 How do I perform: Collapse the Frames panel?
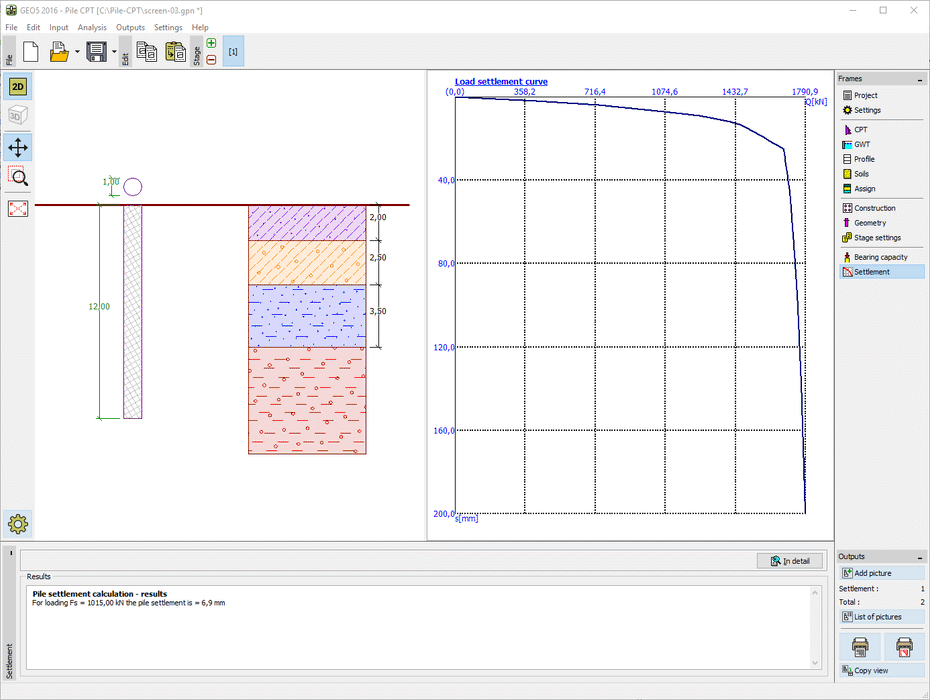click(x=921, y=78)
